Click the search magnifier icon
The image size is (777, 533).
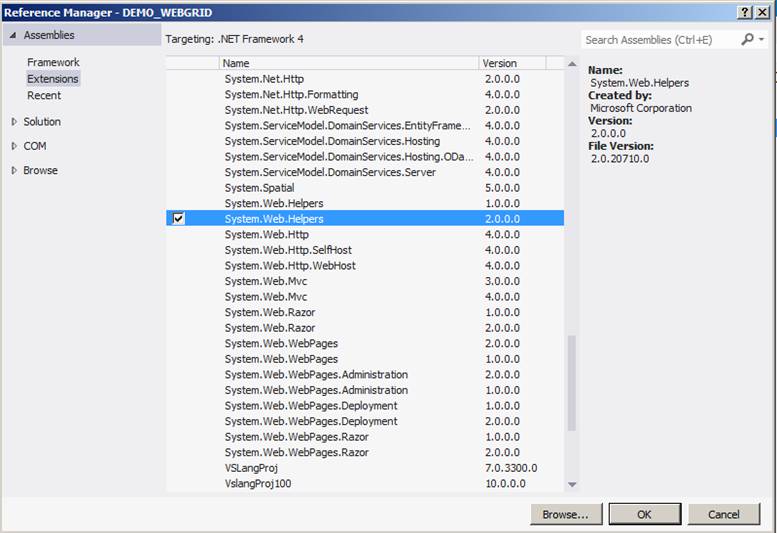pyautogui.click(x=747, y=39)
